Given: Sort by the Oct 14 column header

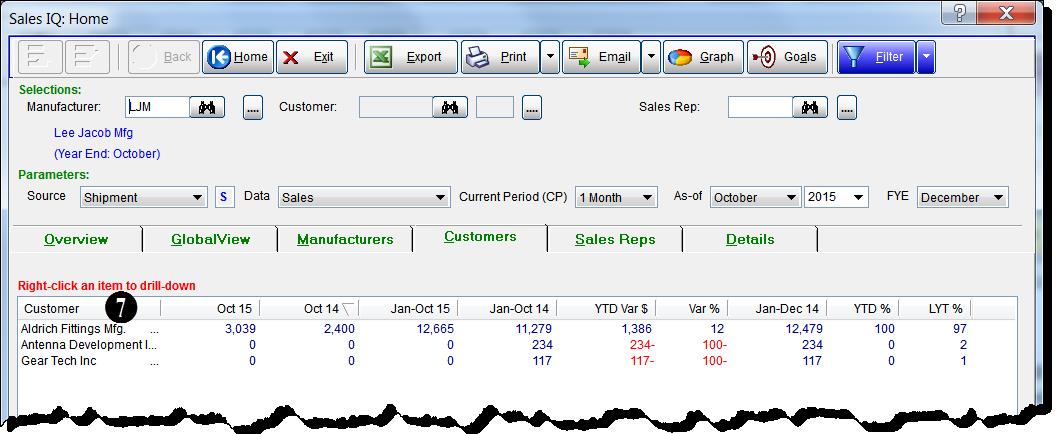Looking at the screenshot, I should [309, 309].
